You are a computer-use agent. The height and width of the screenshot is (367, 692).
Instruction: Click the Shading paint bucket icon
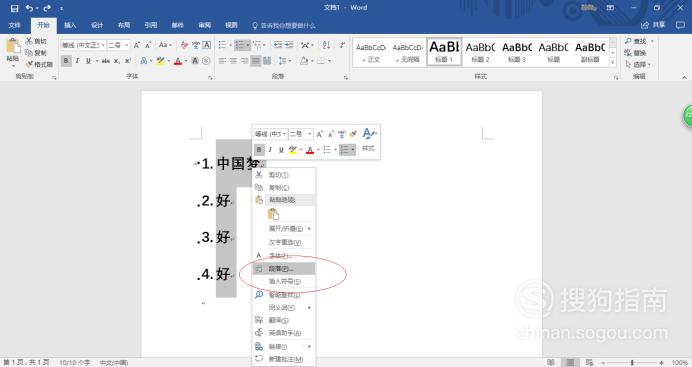pyautogui.click(x=304, y=61)
